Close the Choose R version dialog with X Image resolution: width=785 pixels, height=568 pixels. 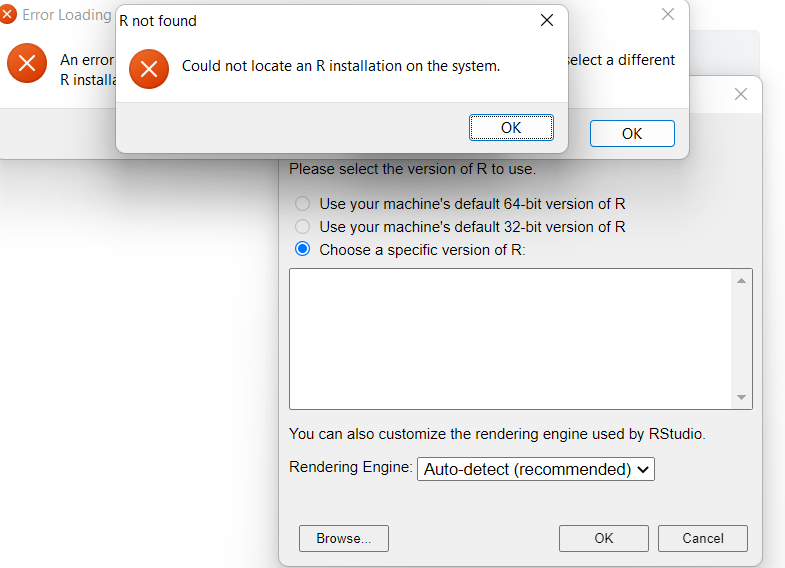pyautogui.click(x=741, y=94)
